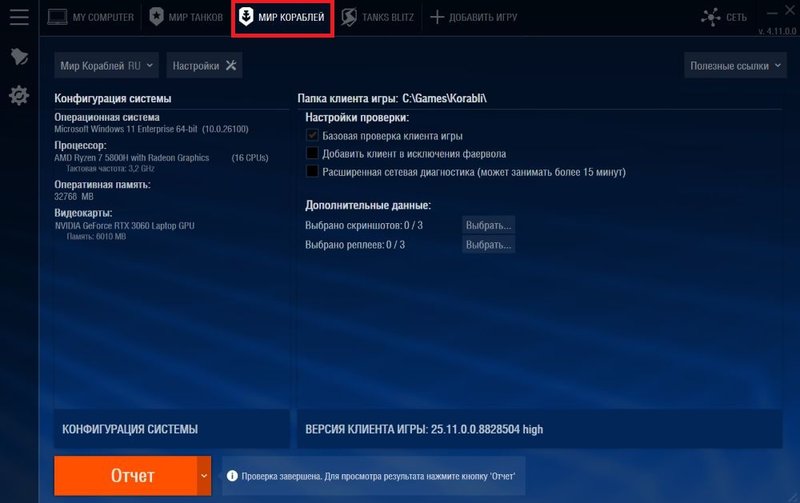Click the info icon beside the status message
Viewport: 800px width, 503px height.
(x=231, y=476)
